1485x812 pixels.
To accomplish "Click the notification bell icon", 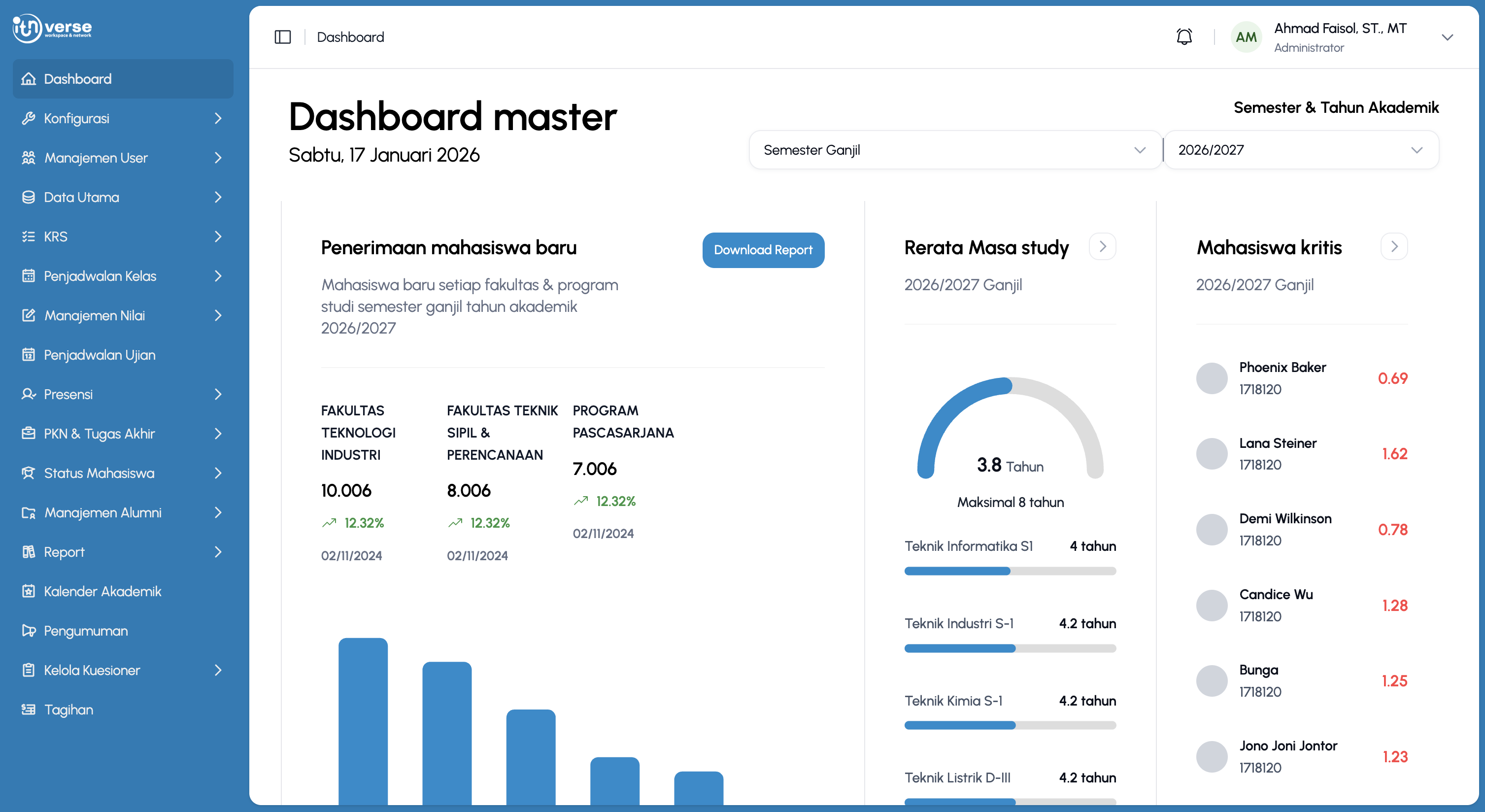I will point(1184,37).
